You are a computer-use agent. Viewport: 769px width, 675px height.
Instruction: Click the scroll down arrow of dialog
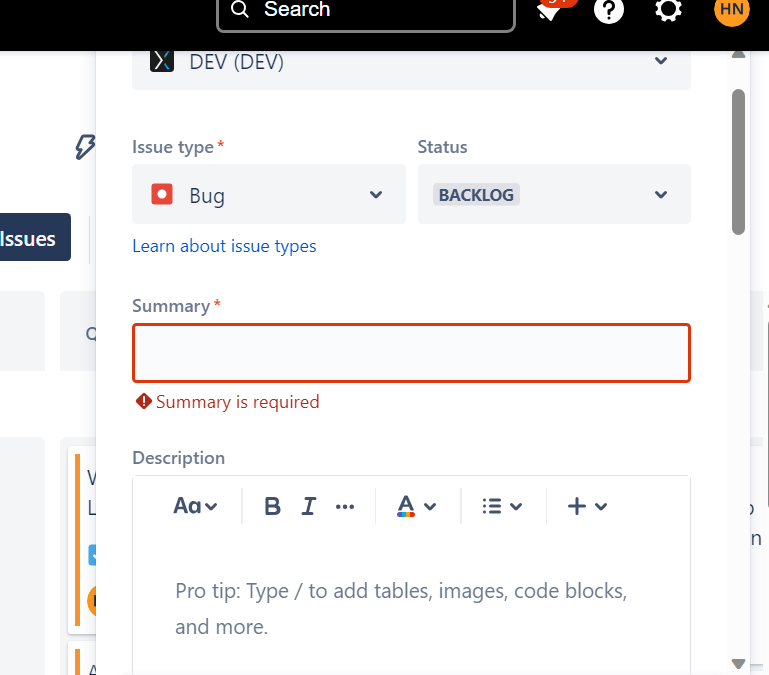point(738,664)
